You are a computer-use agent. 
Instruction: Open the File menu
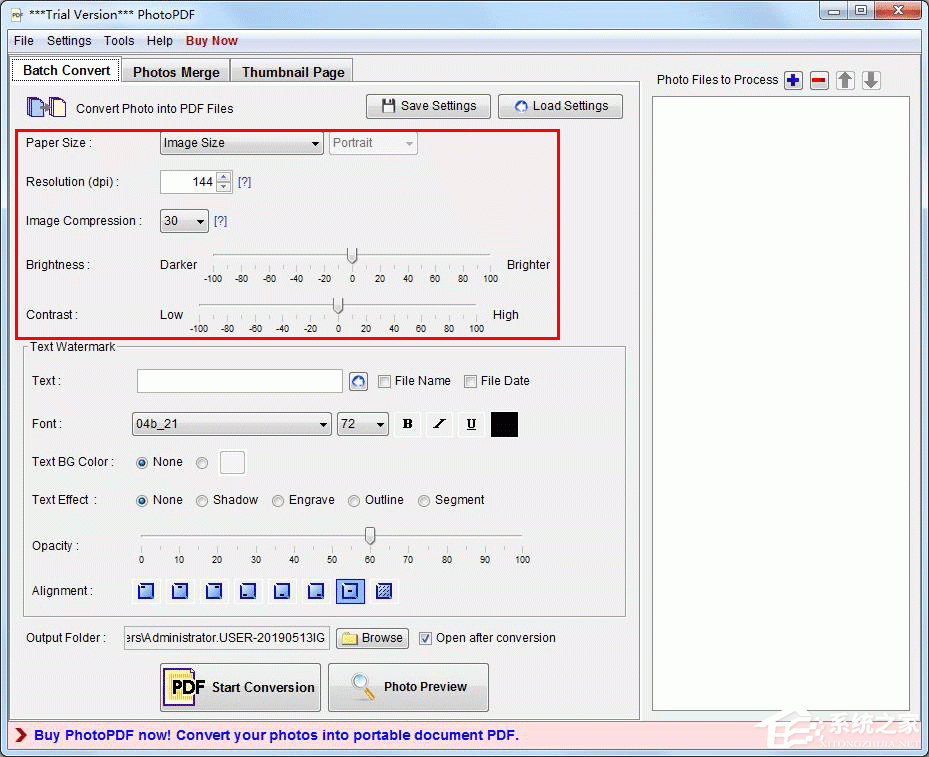click(24, 41)
